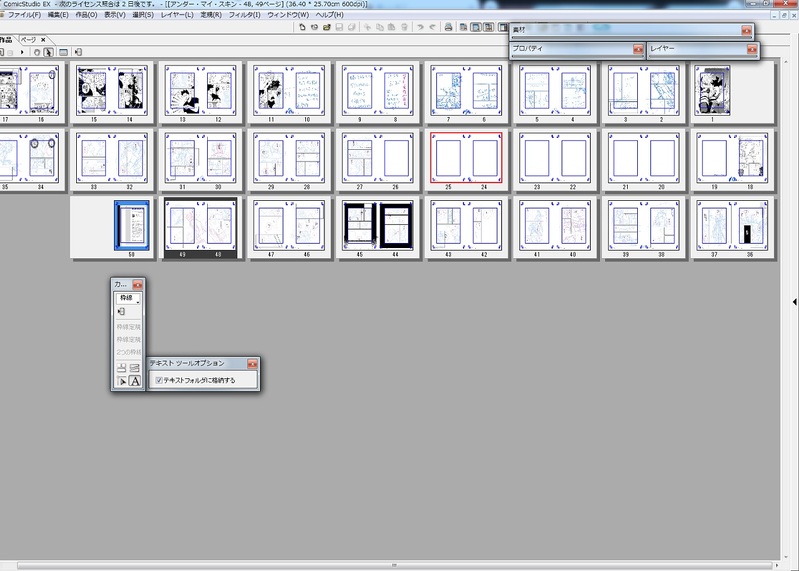Switch to the 作品 tab

click(x=6, y=39)
